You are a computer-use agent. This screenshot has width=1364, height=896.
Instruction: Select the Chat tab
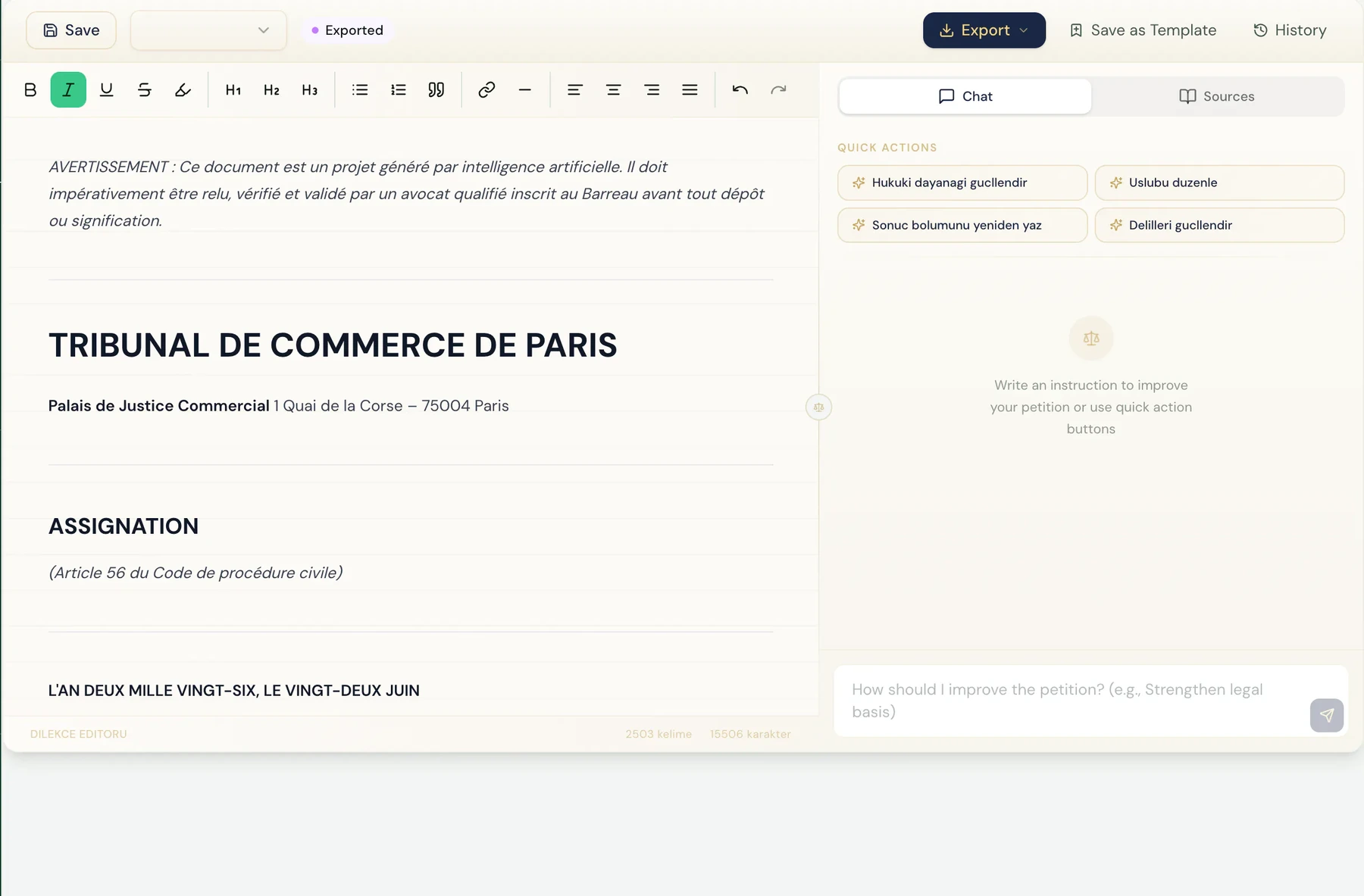point(965,96)
